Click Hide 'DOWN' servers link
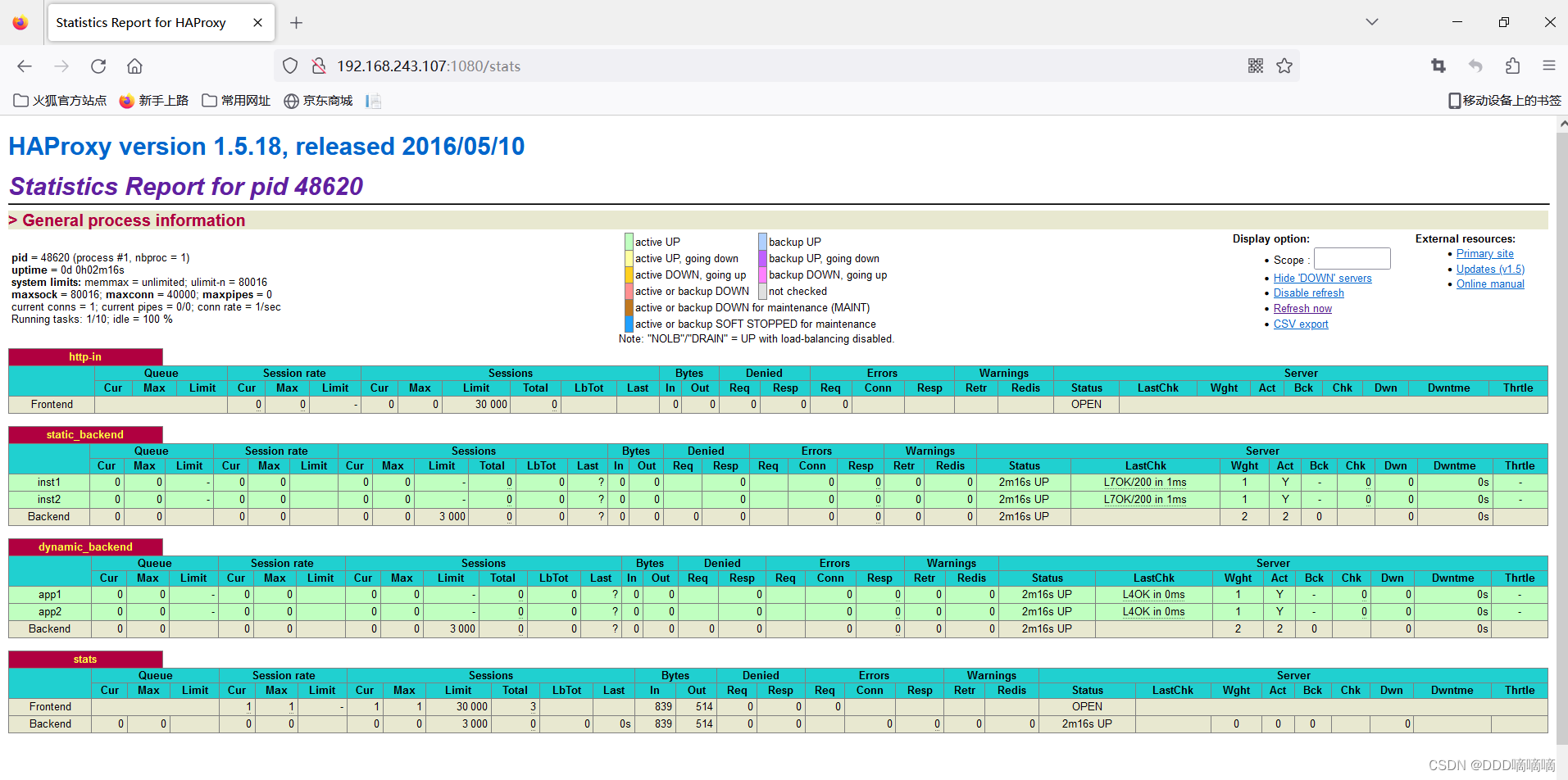This screenshot has width=1568, height=780. tap(1322, 279)
